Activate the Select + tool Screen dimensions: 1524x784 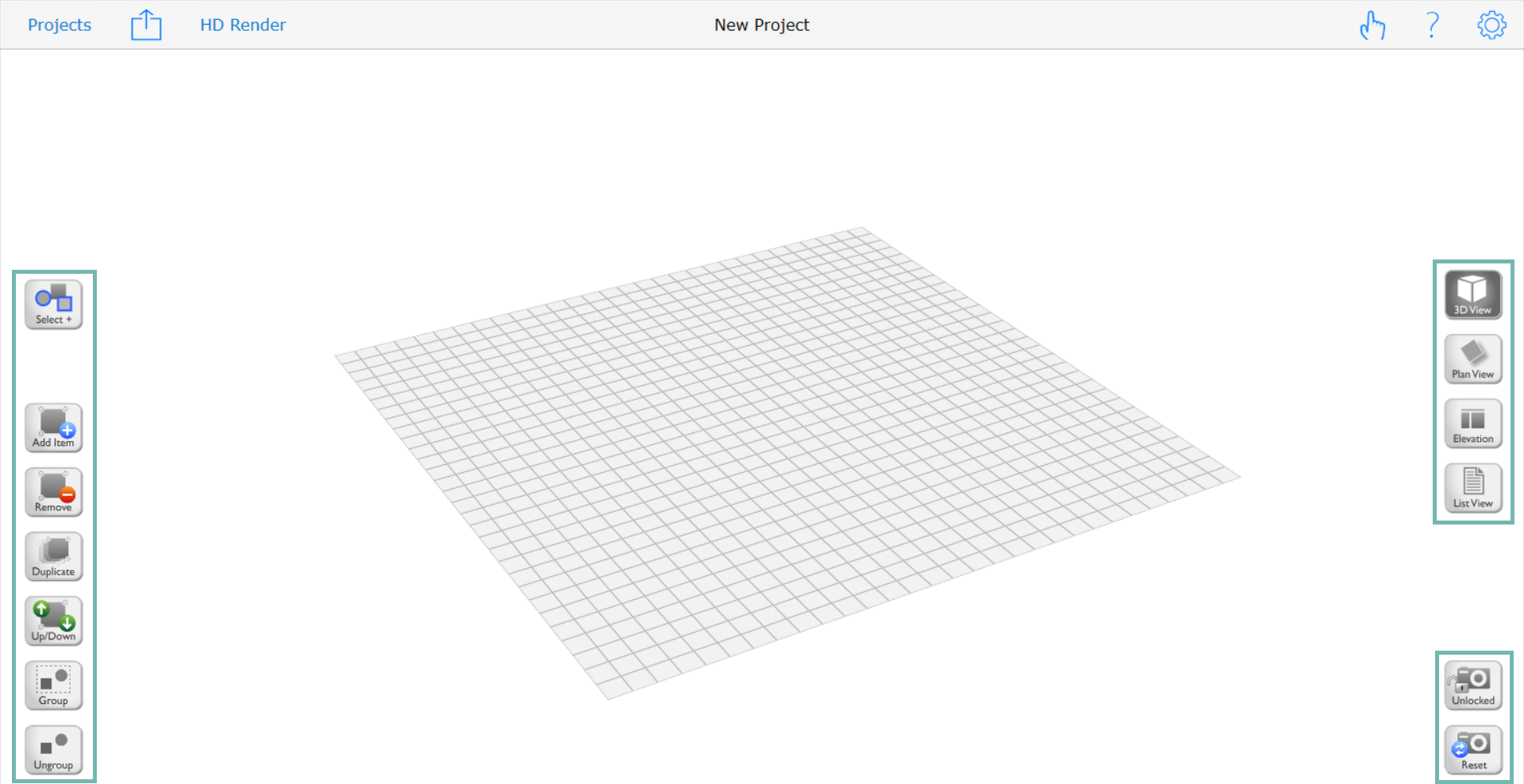click(x=53, y=305)
